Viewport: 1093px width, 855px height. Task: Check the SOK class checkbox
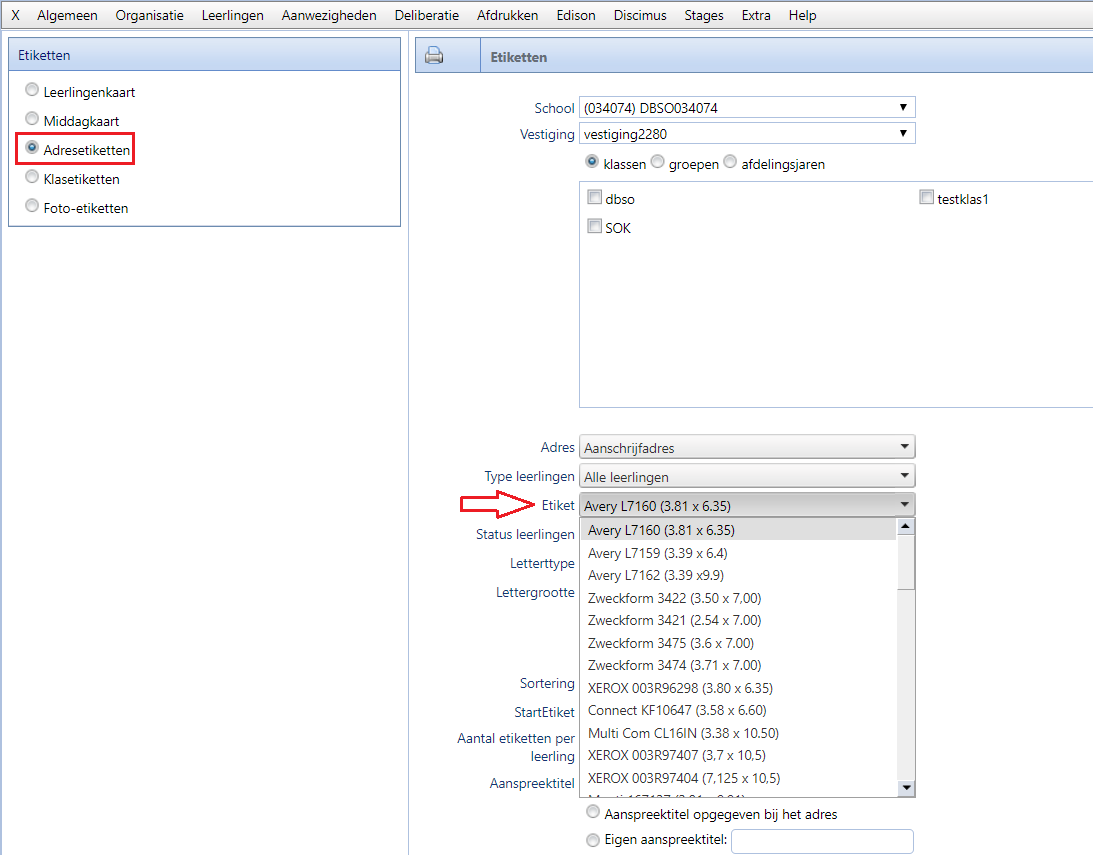(594, 227)
